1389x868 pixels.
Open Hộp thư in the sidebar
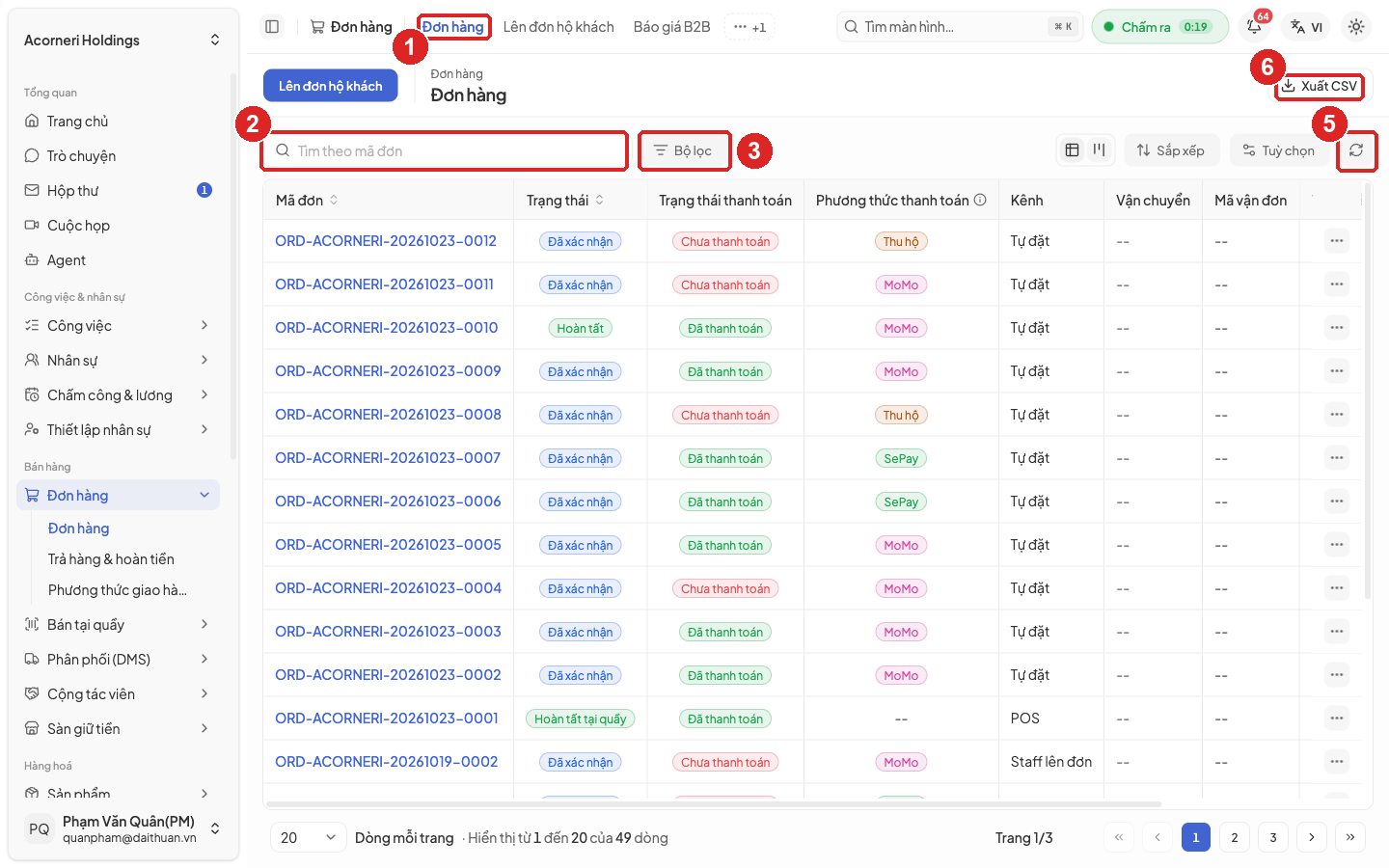[x=119, y=191]
